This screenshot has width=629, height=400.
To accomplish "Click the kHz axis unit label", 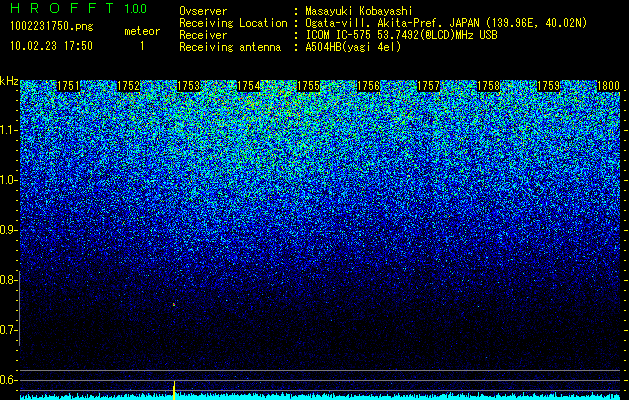I will pyautogui.click(x=9, y=81).
